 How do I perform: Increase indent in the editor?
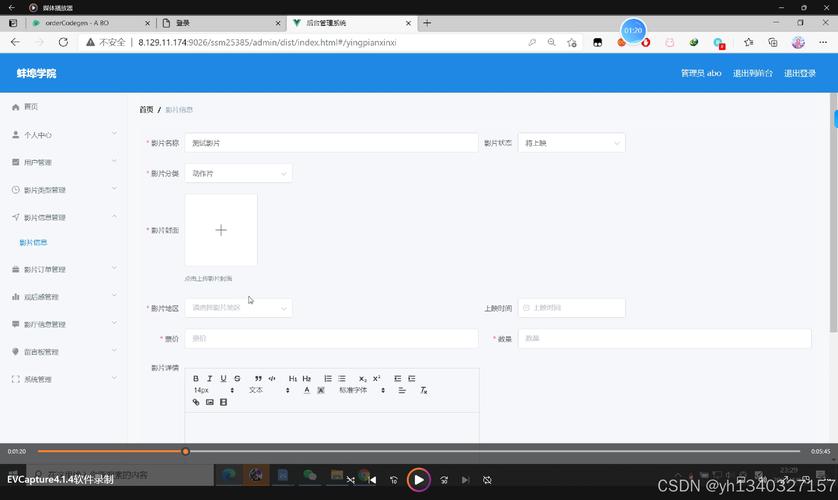pos(412,378)
